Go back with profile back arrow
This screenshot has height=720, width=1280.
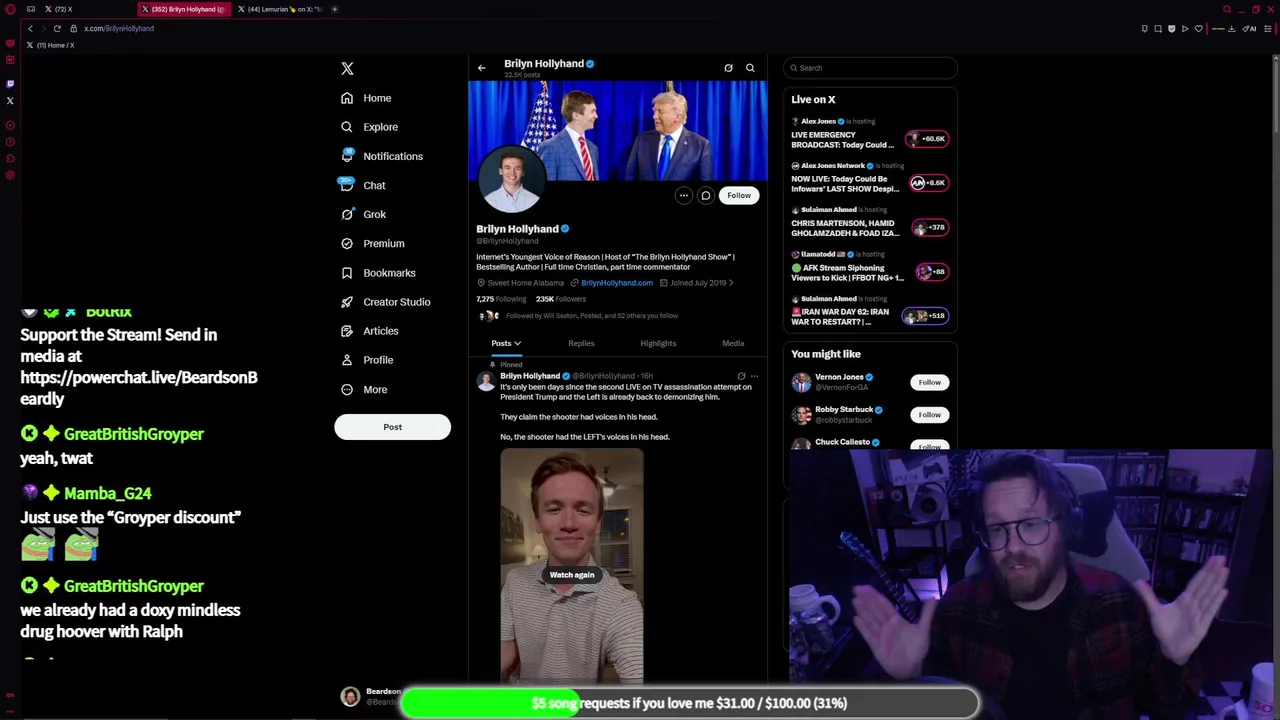click(x=481, y=68)
